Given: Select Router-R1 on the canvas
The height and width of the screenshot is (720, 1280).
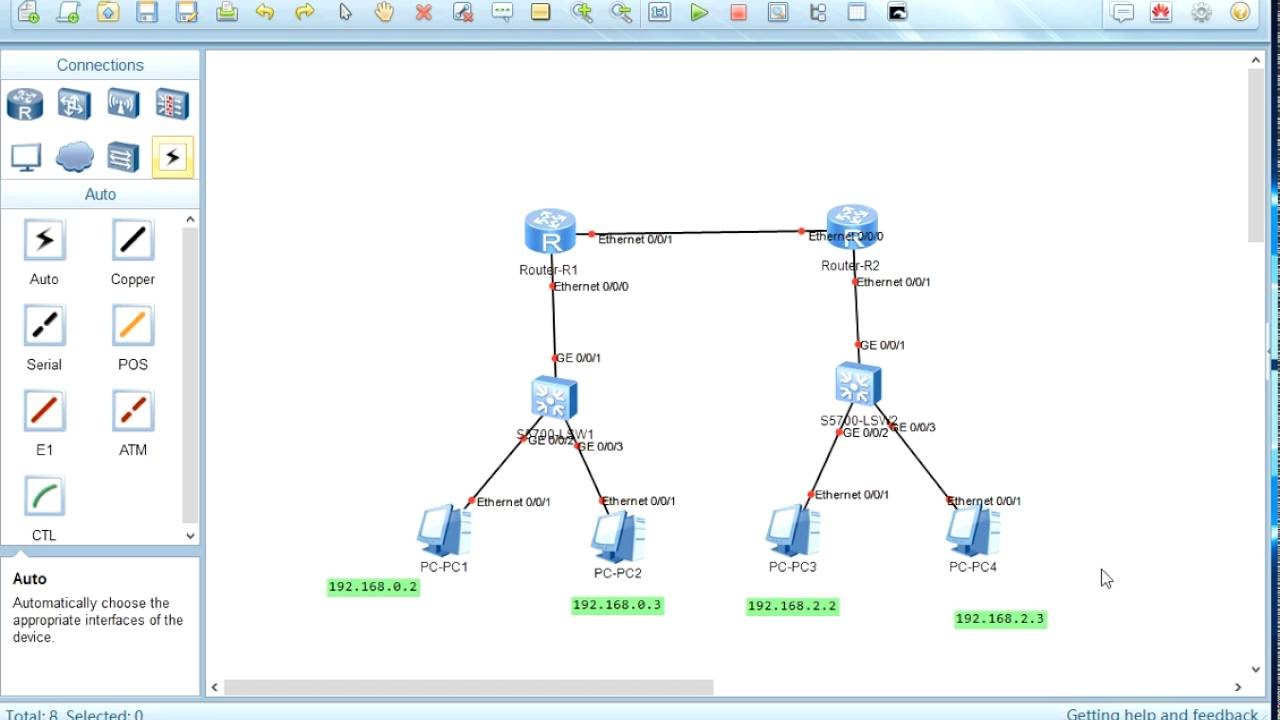Looking at the screenshot, I should tap(550, 232).
